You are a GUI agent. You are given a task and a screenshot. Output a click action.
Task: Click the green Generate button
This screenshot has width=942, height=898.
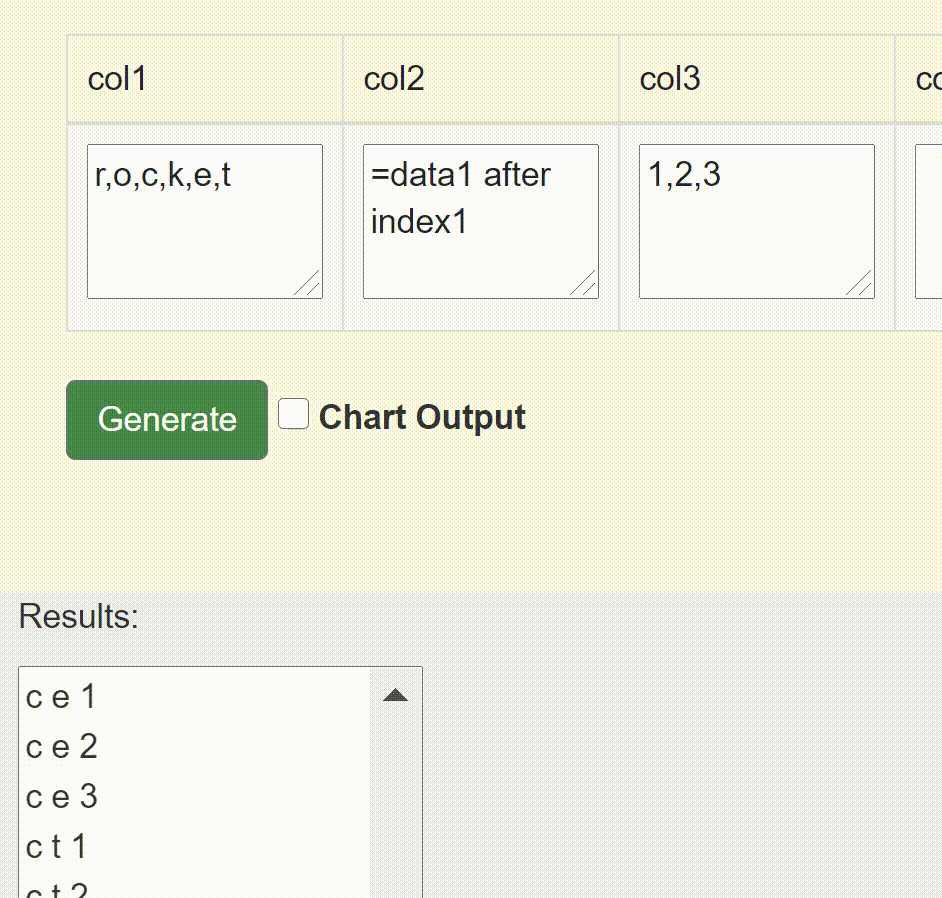pos(167,420)
